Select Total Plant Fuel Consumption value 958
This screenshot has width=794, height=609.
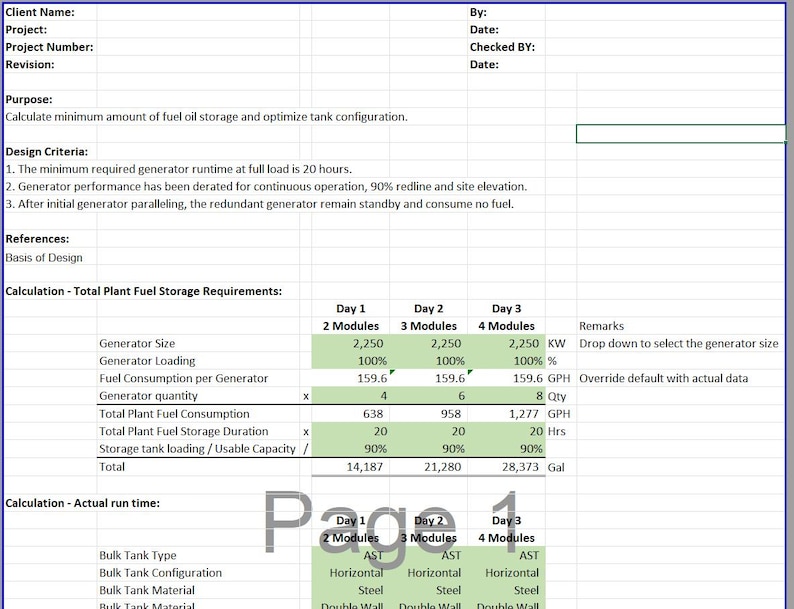[x=429, y=414]
